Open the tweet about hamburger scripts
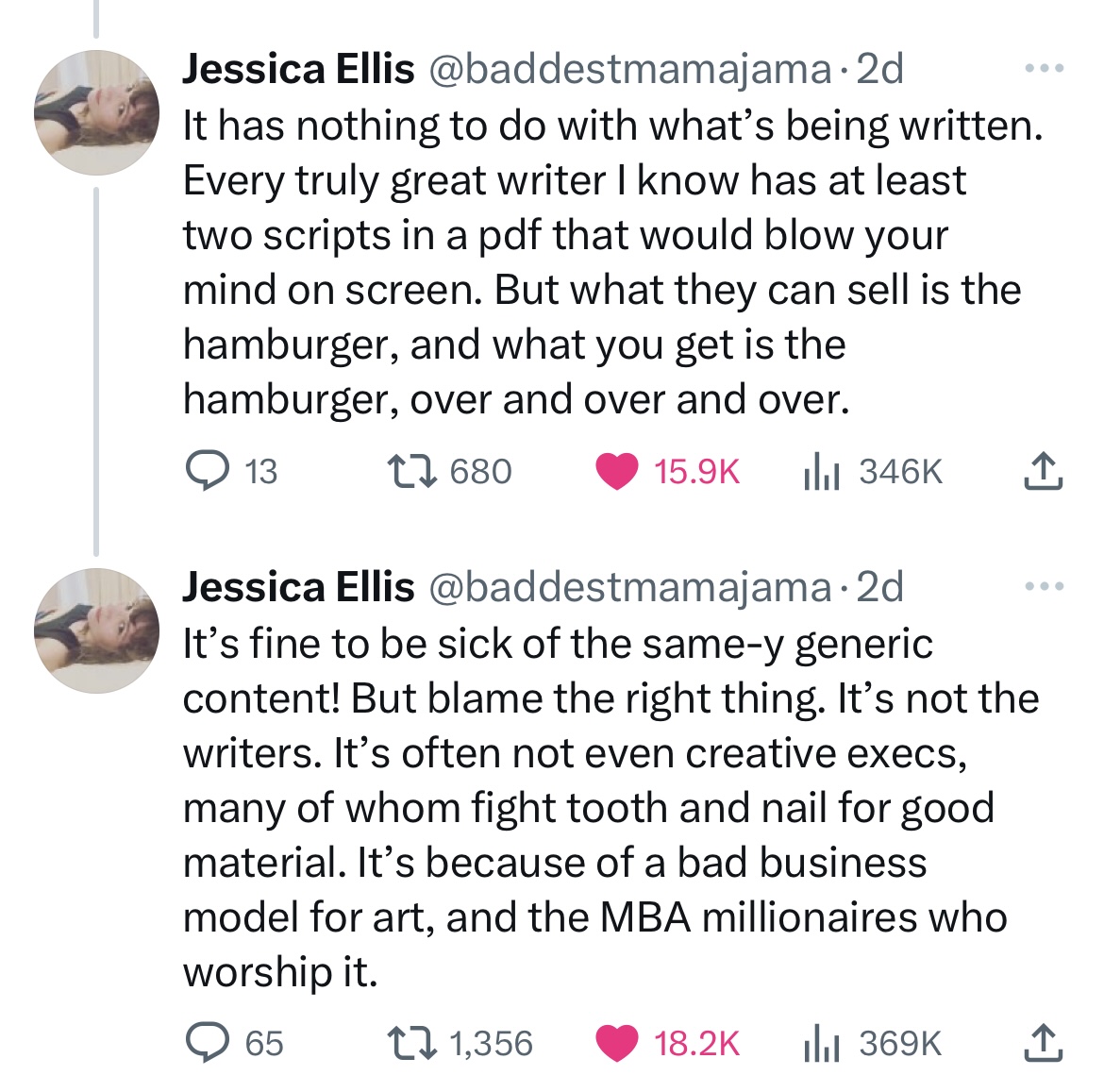The width and height of the screenshot is (1104, 1092). pos(611,262)
